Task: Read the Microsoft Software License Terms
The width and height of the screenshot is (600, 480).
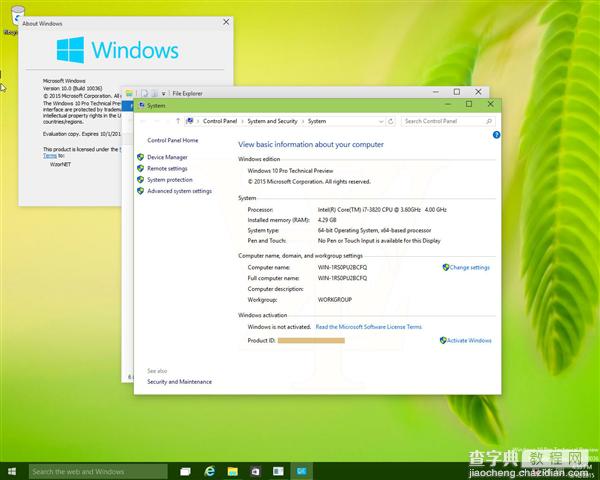Action: 368,327
